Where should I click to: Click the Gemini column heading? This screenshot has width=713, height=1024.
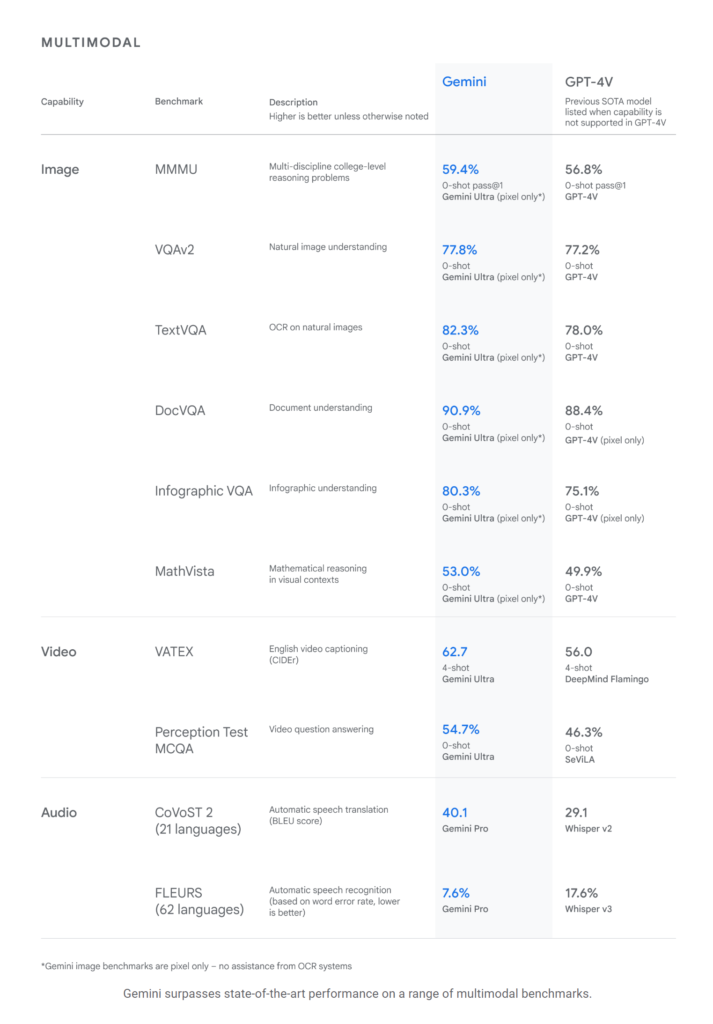[464, 82]
